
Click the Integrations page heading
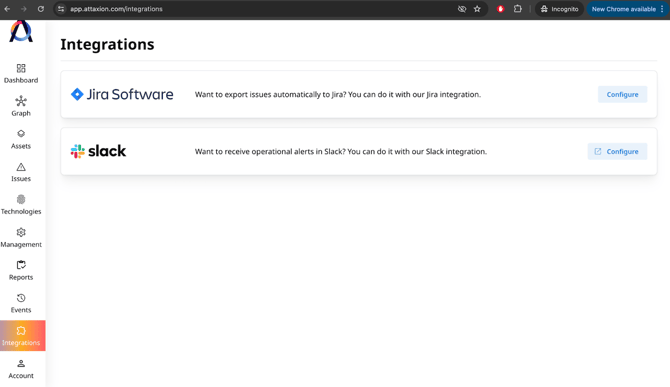[x=107, y=44]
